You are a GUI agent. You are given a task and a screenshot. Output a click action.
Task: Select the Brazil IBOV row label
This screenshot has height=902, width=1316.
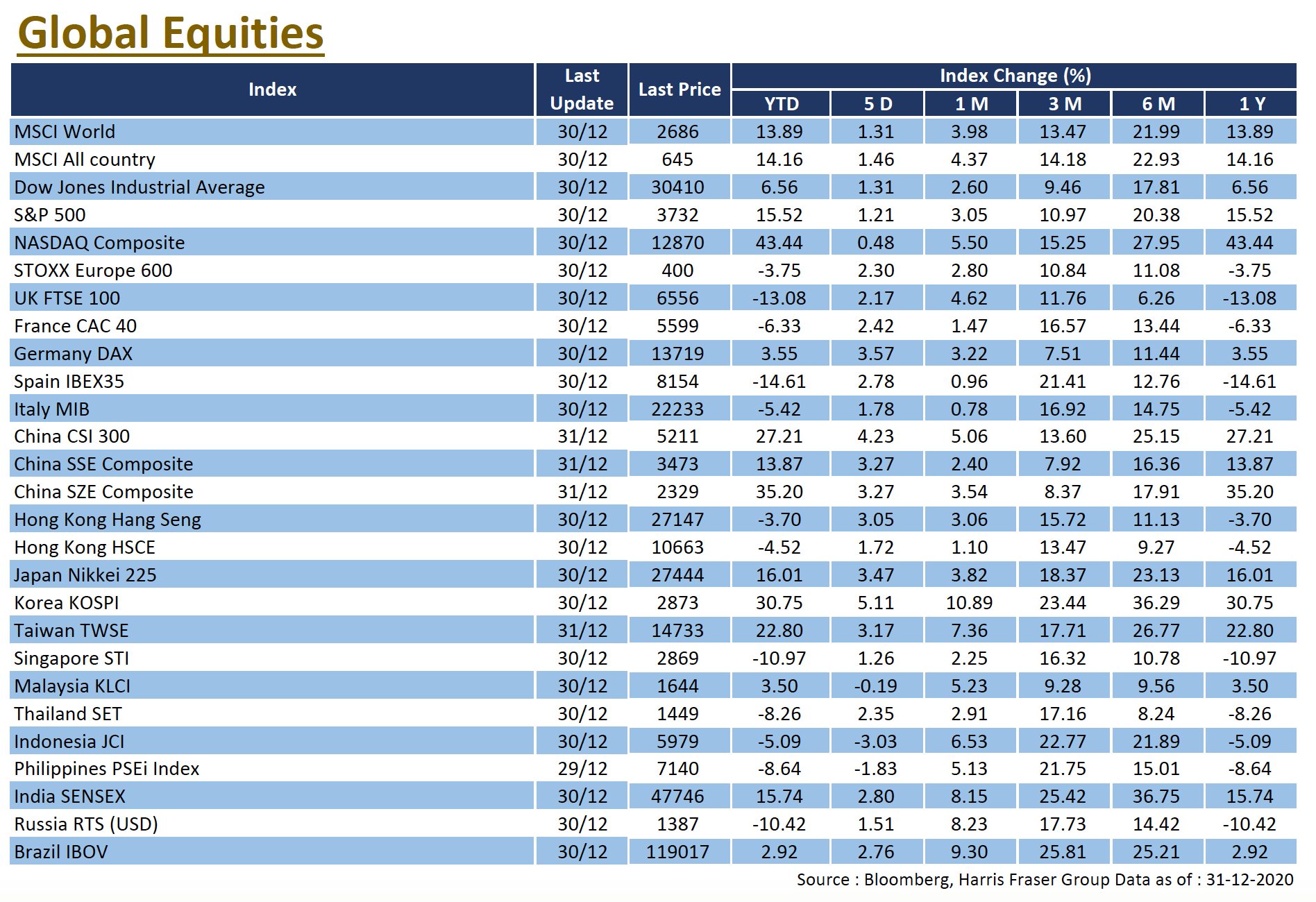click(61, 852)
